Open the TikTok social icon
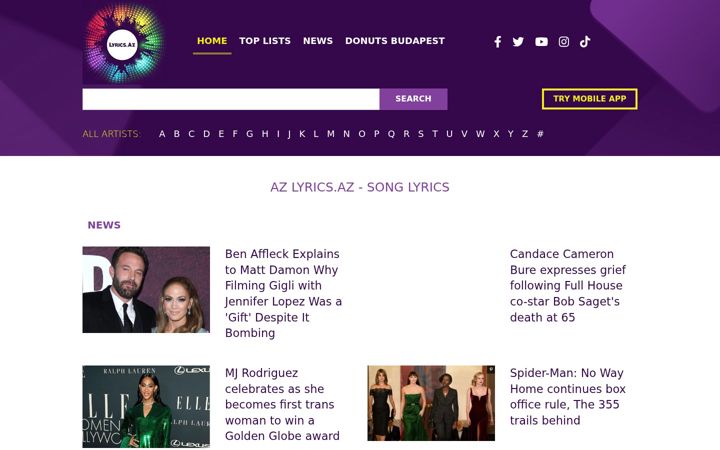Image resolution: width=720 pixels, height=450 pixels. (585, 42)
